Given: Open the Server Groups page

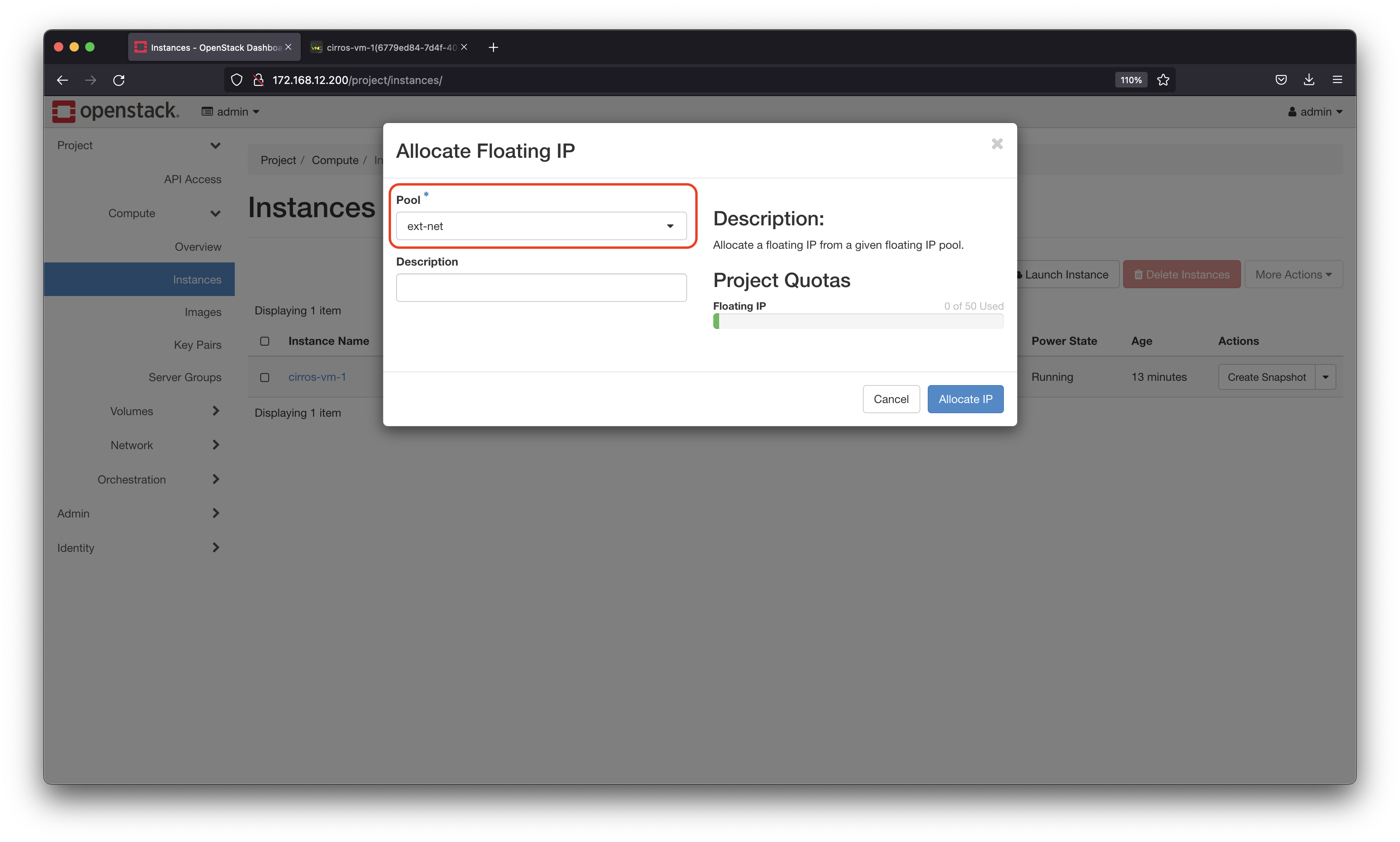Looking at the screenshot, I should tap(184, 377).
